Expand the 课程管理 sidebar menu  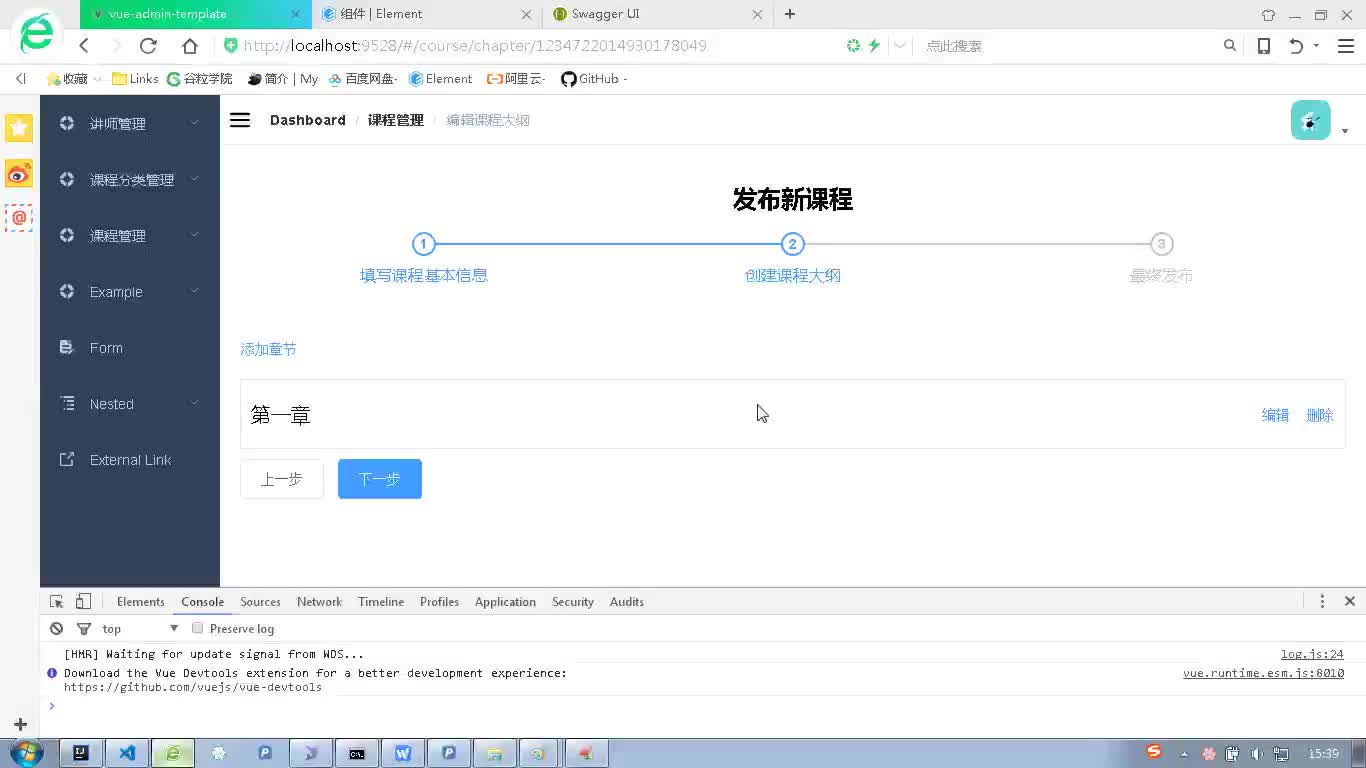tap(130, 235)
